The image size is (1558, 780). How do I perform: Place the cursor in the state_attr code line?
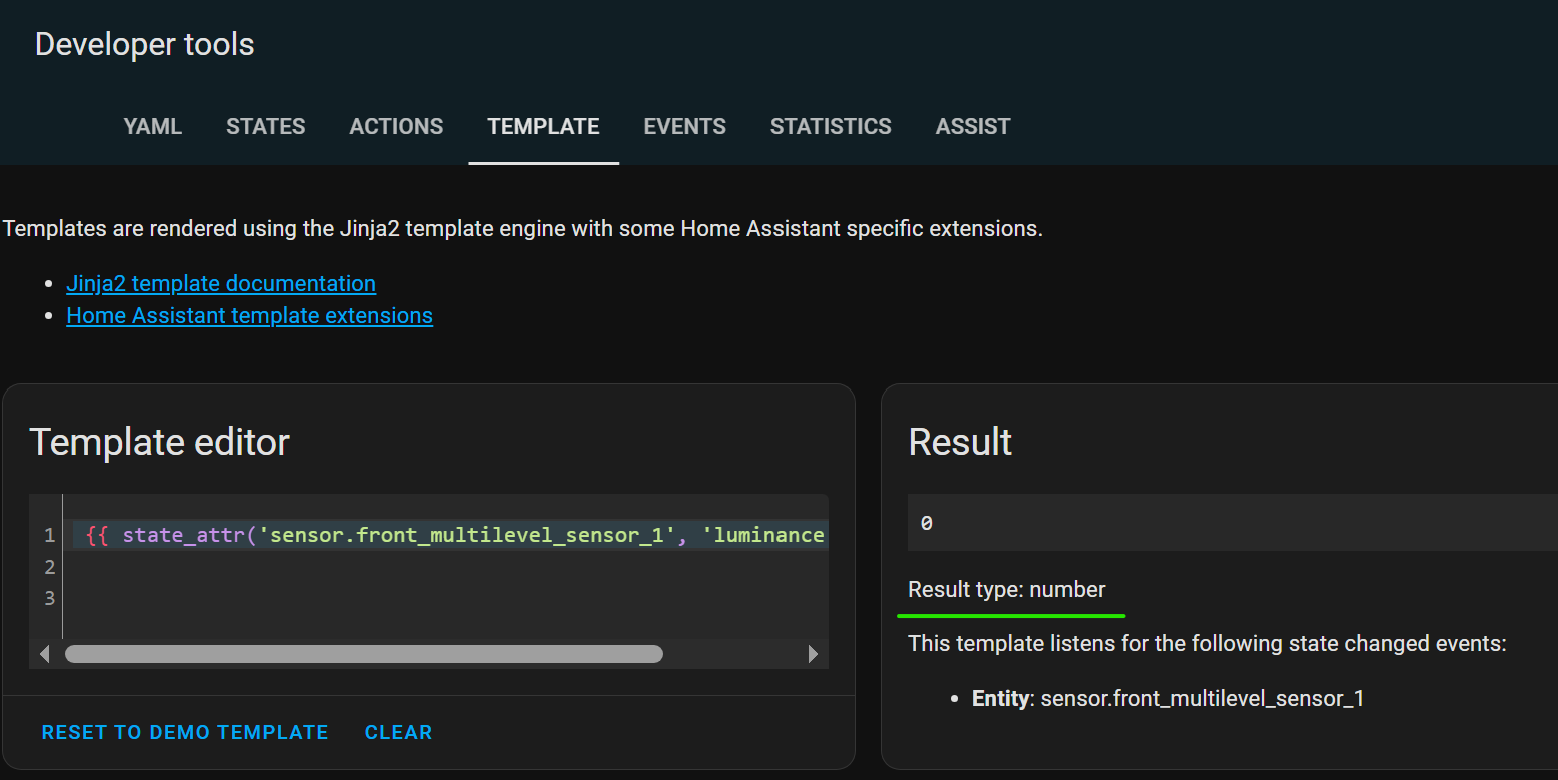coord(450,536)
